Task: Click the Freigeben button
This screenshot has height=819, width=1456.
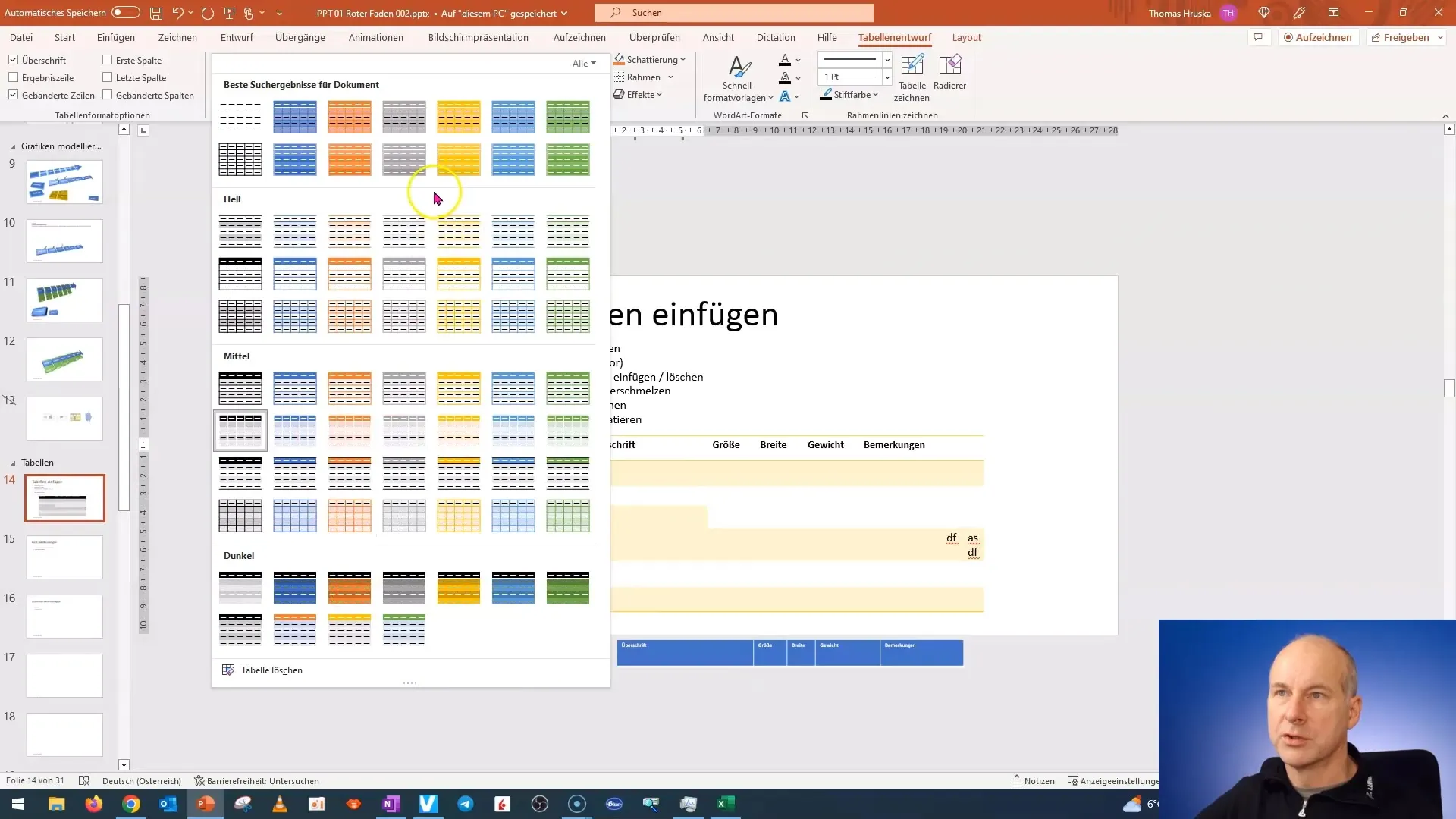Action: click(1400, 37)
